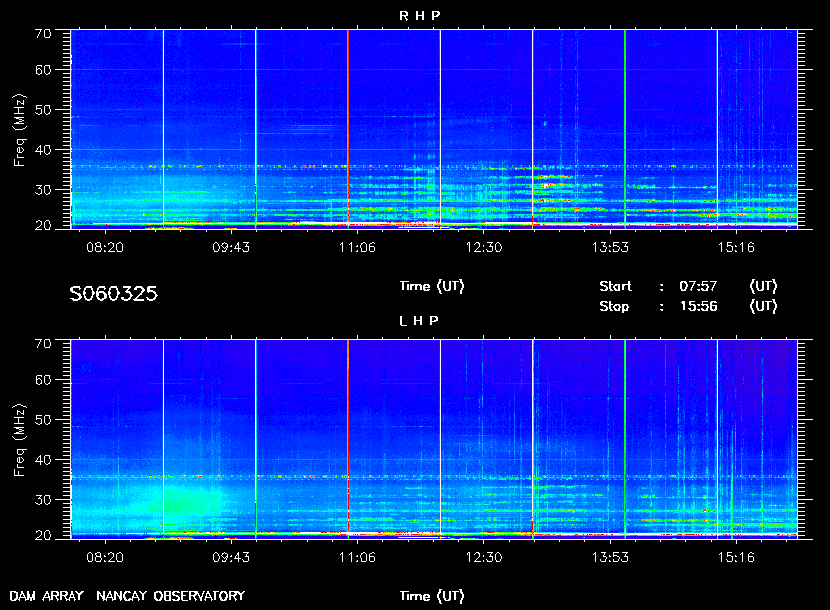Image resolution: width=830 pixels, height=610 pixels.
Task: Click the 20 MHz label on LHP axis
Action: [x=43, y=535]
